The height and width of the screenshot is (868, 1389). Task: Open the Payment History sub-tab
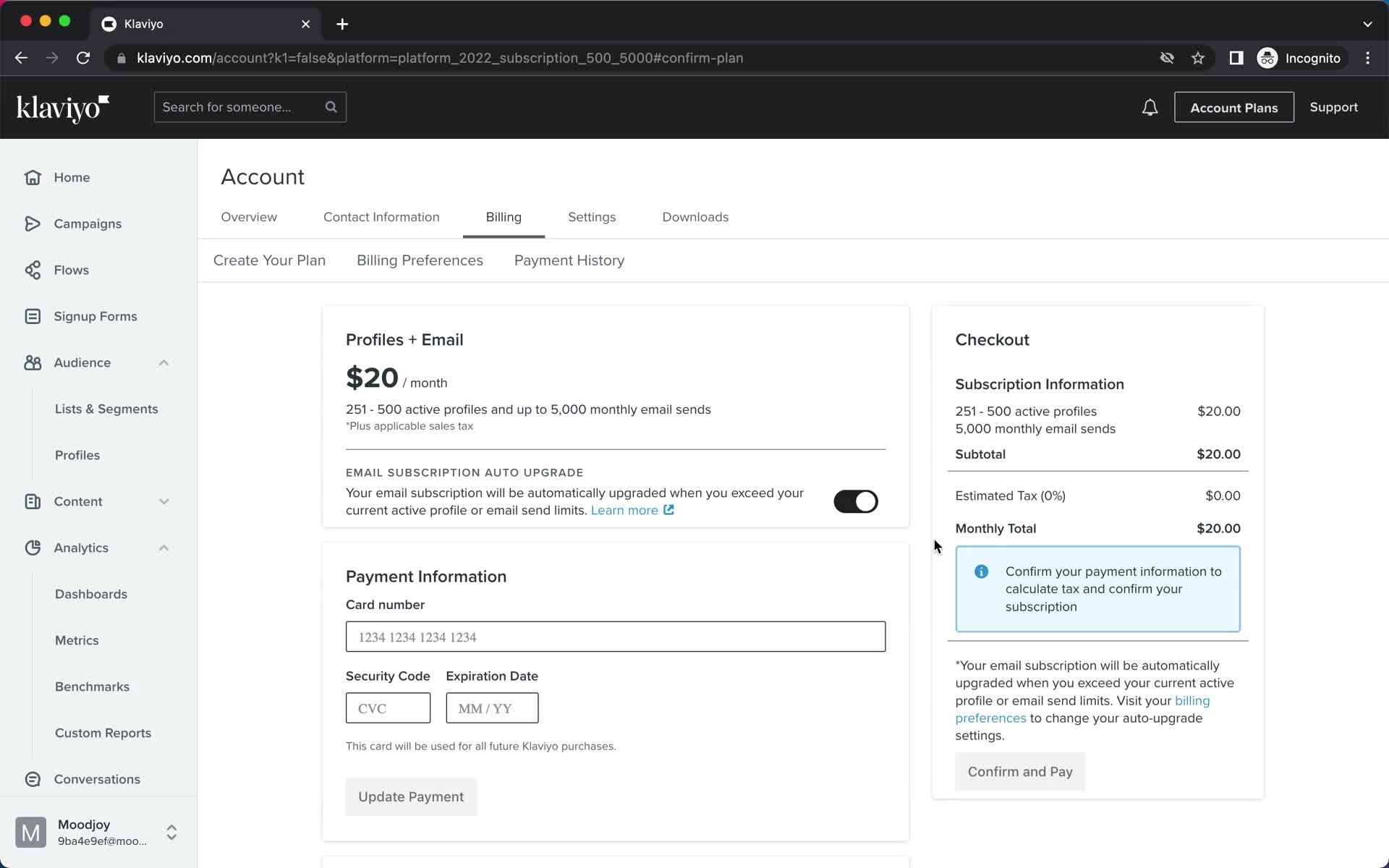569,260
